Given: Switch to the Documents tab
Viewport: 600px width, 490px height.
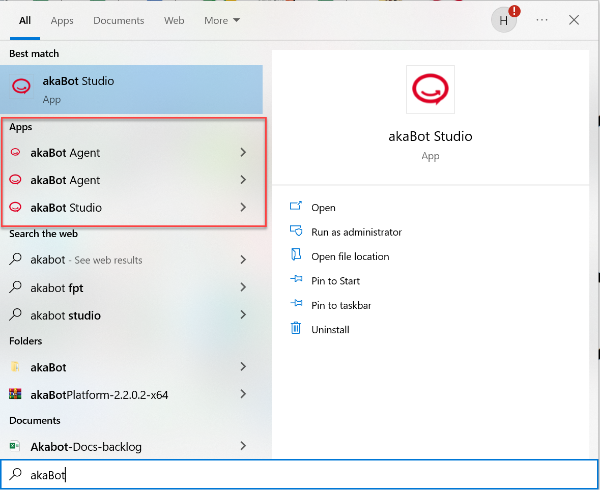Looking at the screenshot, I should pyautogui.click(x=119, y=21).
